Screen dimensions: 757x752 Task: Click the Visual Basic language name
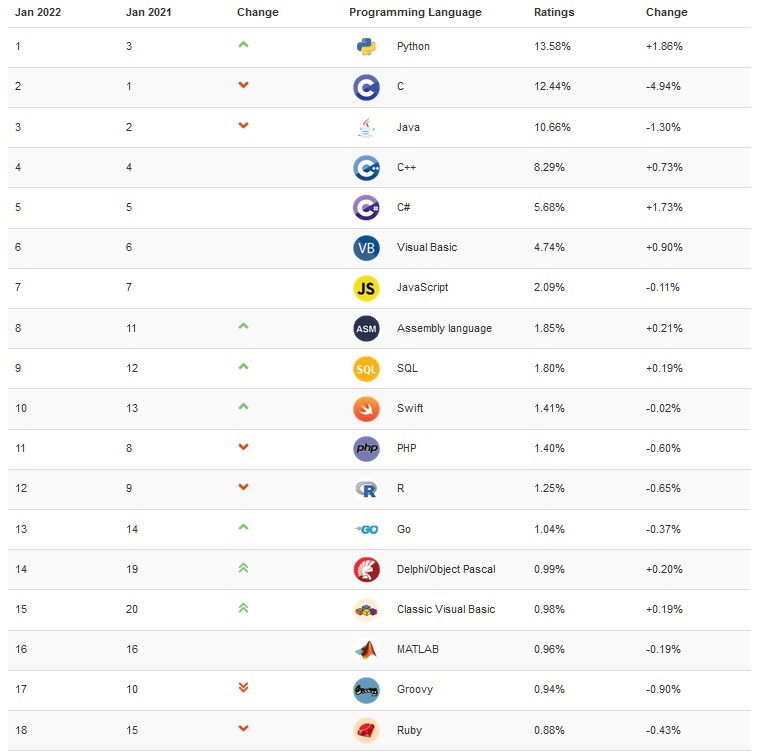point(427,247)
